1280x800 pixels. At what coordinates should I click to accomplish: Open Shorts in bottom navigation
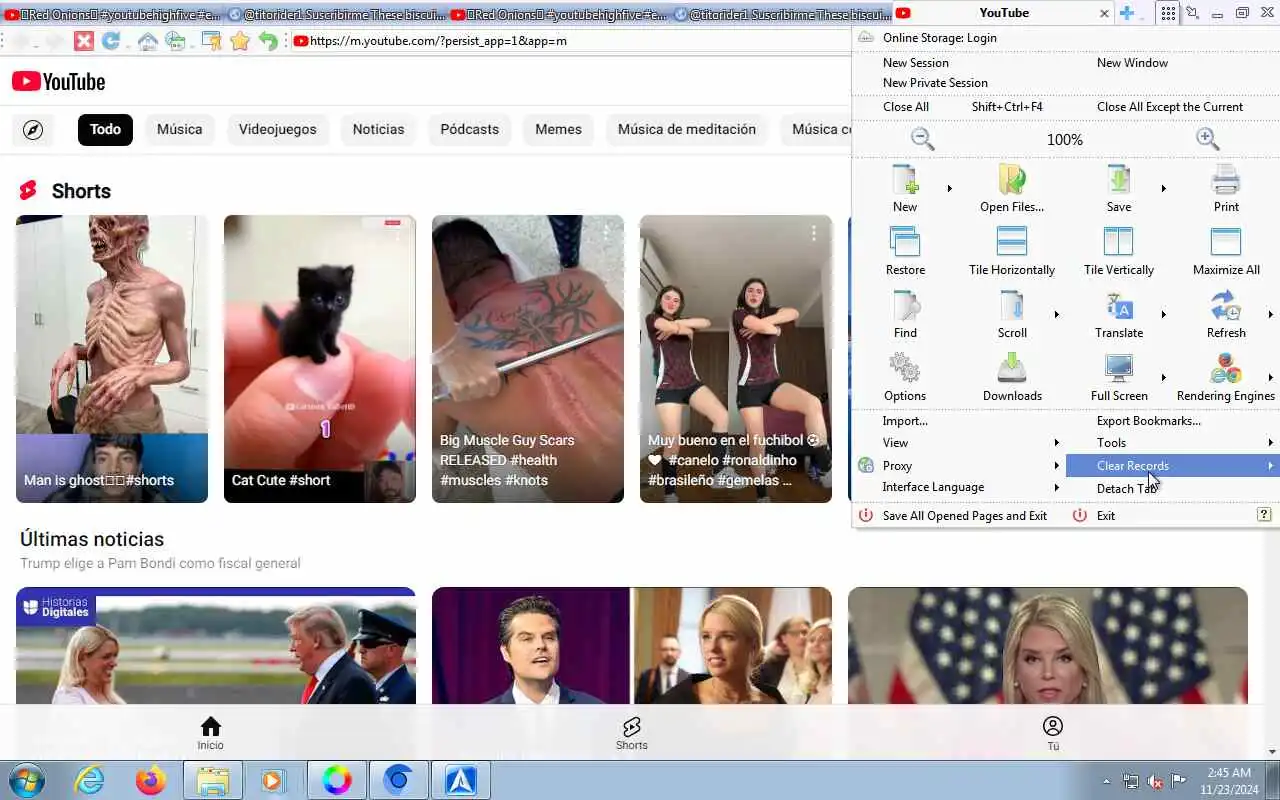coord(632,734)
